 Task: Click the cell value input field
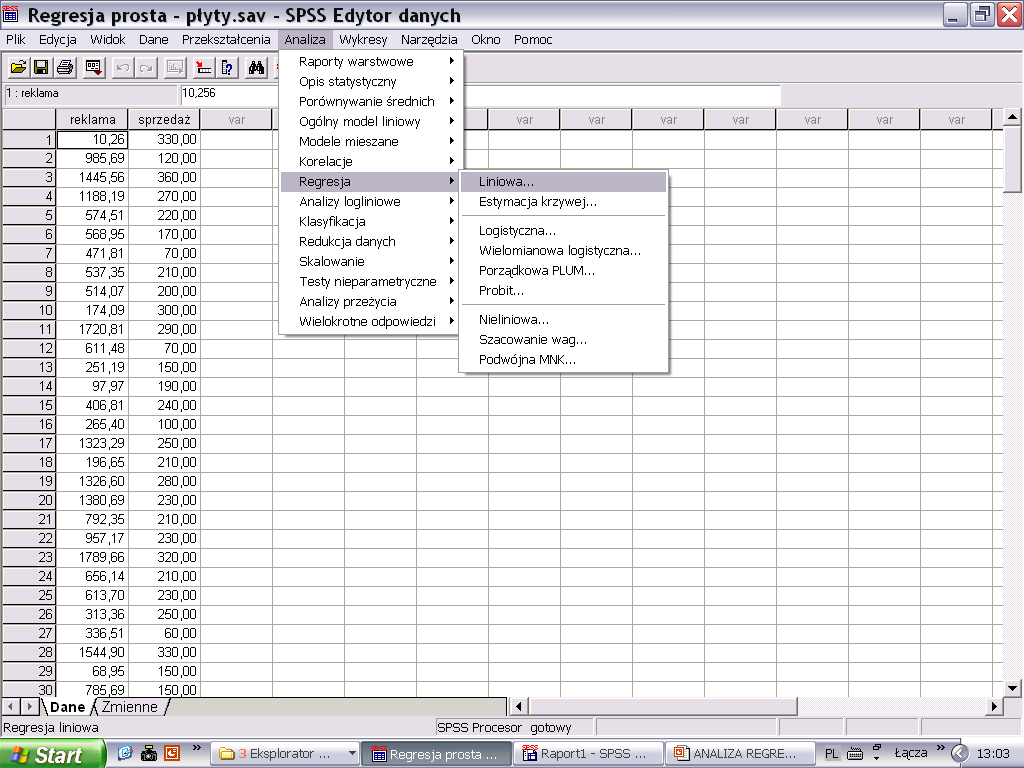click(480, 94)
